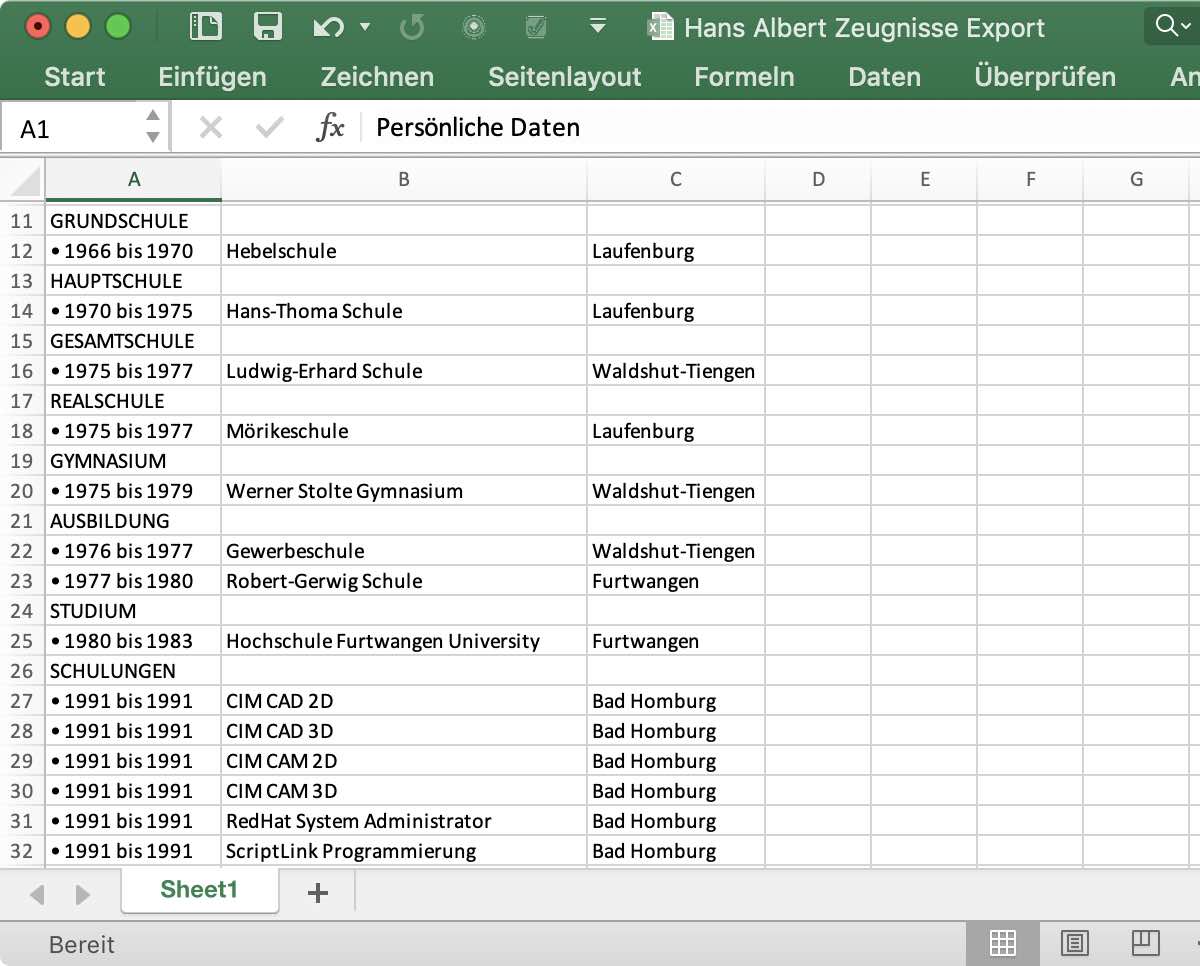This screenshot has width=1200, height=966.
Task: Click the GRUNDSCHULE cell
Action: (133, 221)
